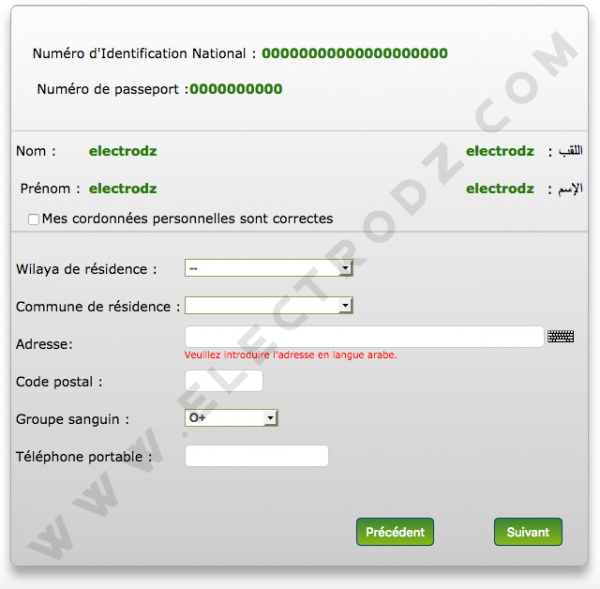Screen dimensions: 600x589
Task: Click the electrodz value beside the Nom label
Action: [123, 151]
